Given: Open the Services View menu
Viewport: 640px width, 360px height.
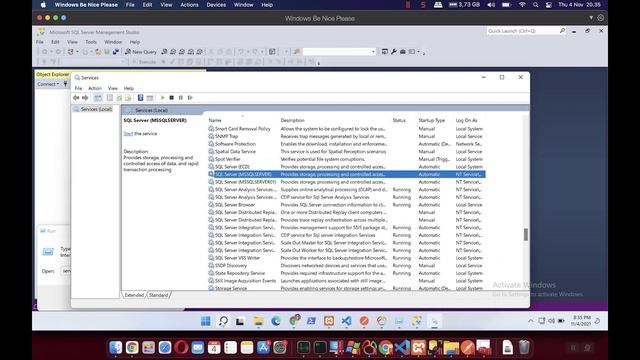Looking at the screenshot, I should [113, 88].
